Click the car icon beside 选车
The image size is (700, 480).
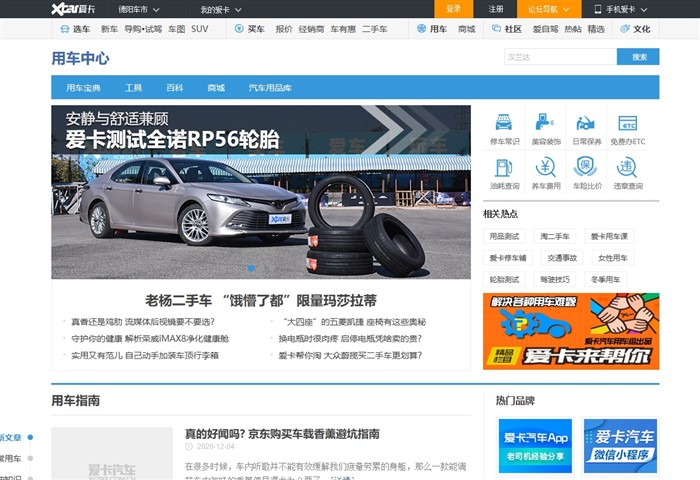coord(65,29)
